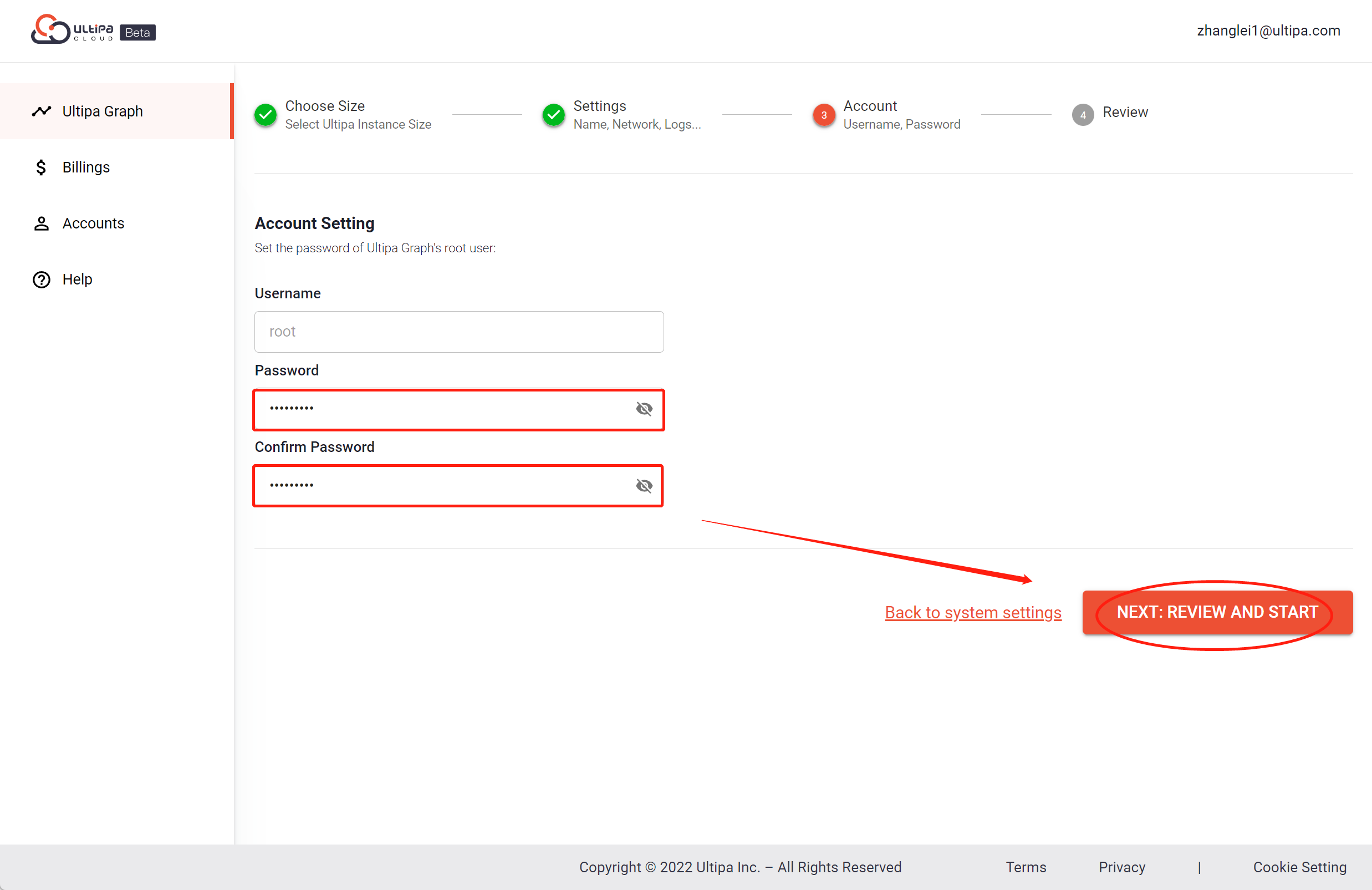This screenshot has width=1372, height=890.
Task: Click the Ultipa Cloud logo
Action: coord(72,29)
